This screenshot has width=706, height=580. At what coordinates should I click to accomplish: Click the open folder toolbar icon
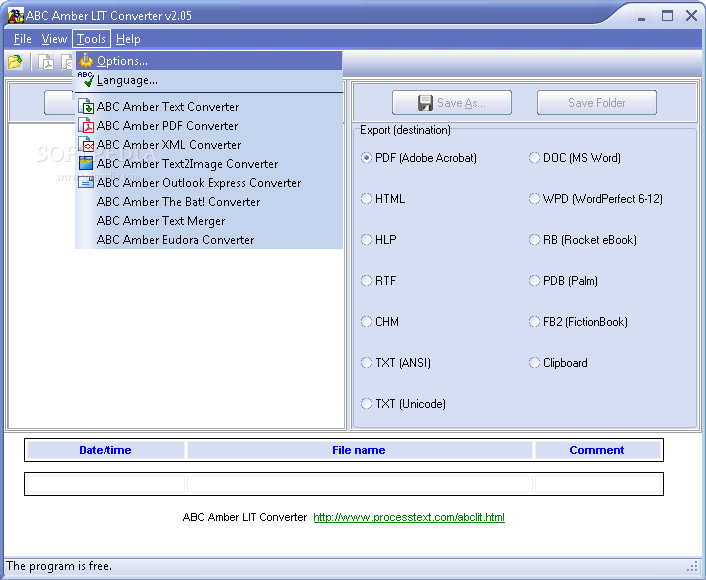(15, 62)
